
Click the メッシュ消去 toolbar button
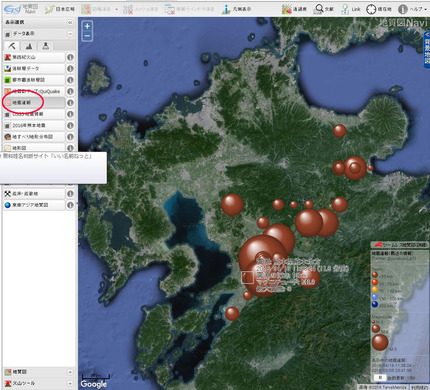pos(140,9)
